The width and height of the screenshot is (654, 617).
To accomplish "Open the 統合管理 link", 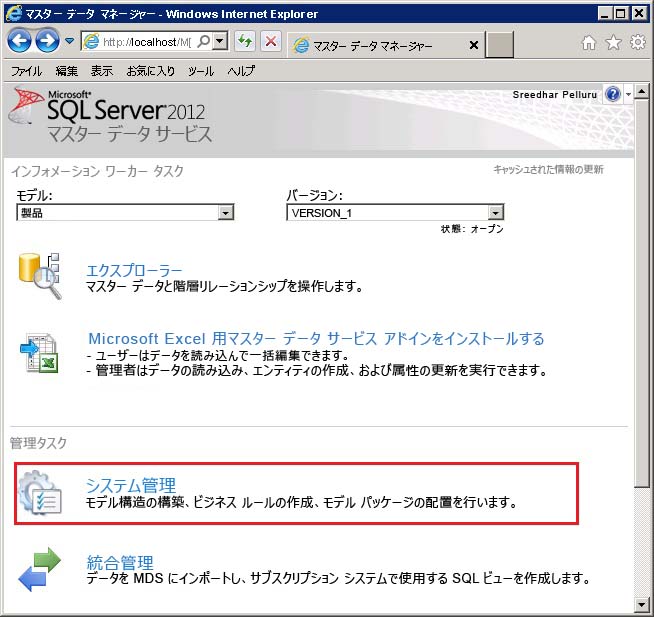I will tap(120, 562).
